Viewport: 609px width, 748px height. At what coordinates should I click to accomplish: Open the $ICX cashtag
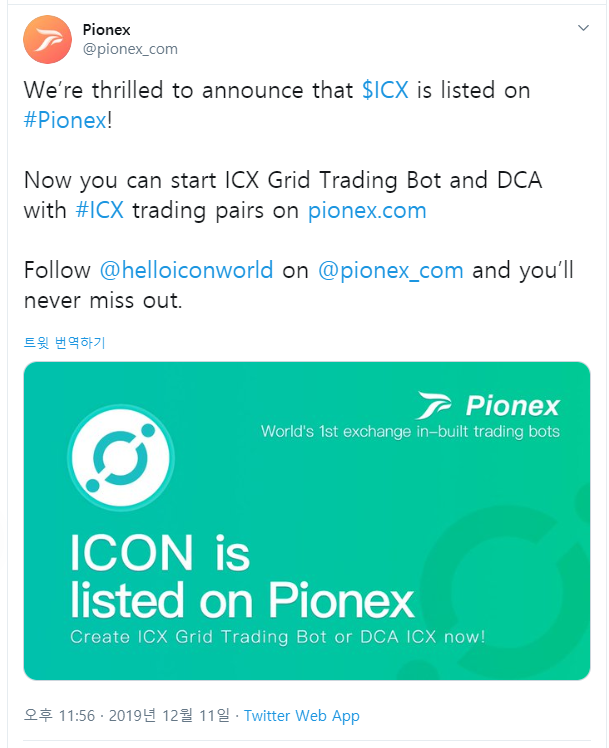385,90
